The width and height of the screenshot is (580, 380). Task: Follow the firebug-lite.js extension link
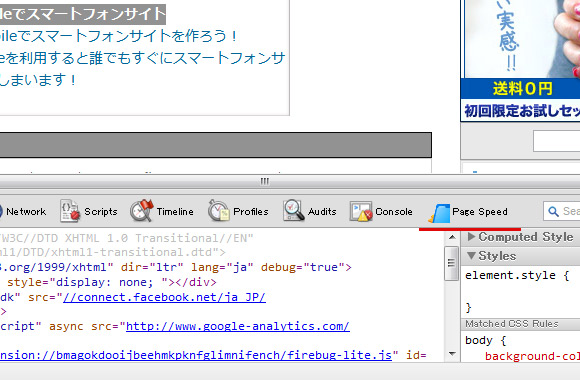click(x=196, y=355)
